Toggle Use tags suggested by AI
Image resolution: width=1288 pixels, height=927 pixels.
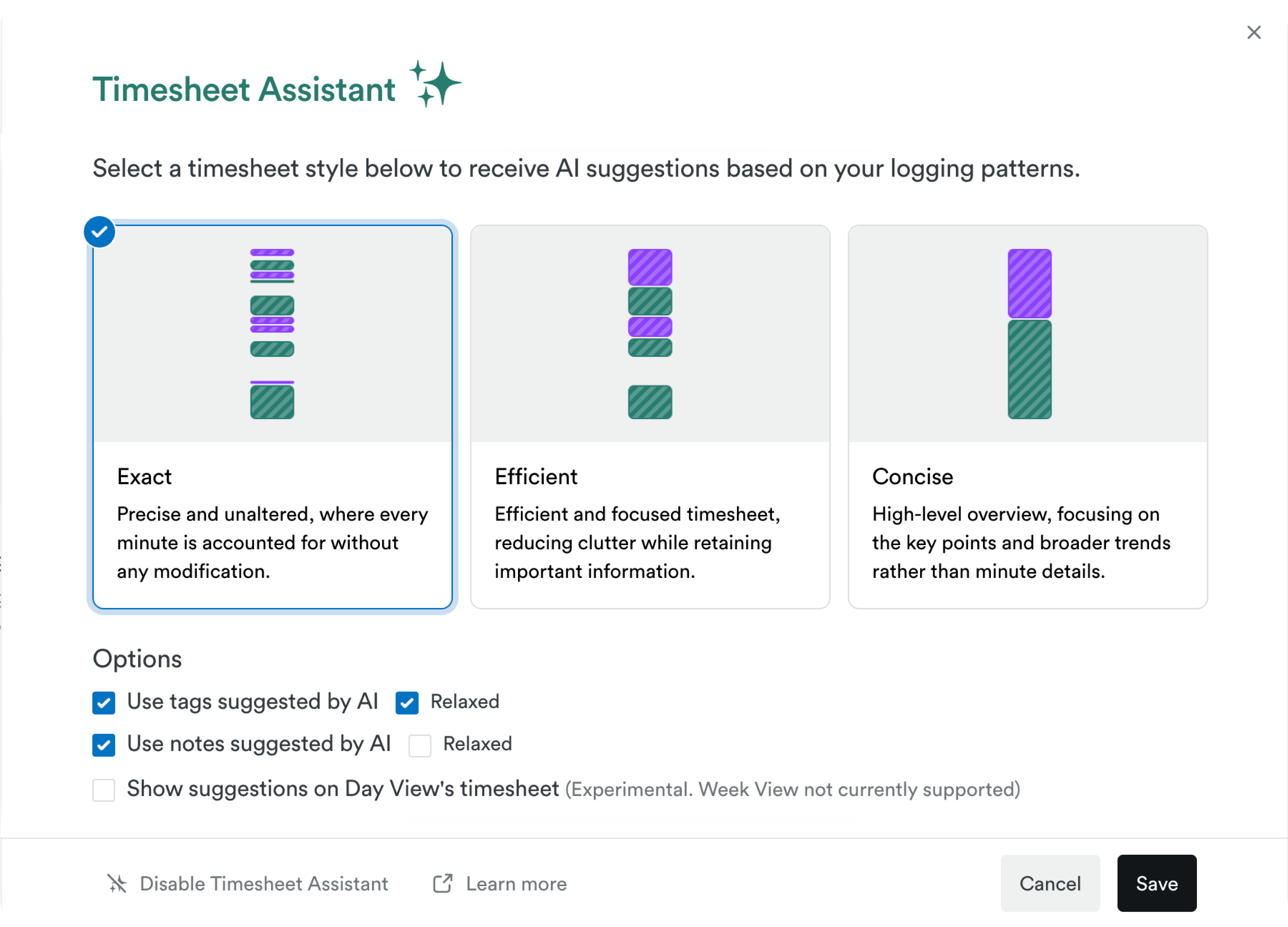pyautogui.click(x=104, y=703)
